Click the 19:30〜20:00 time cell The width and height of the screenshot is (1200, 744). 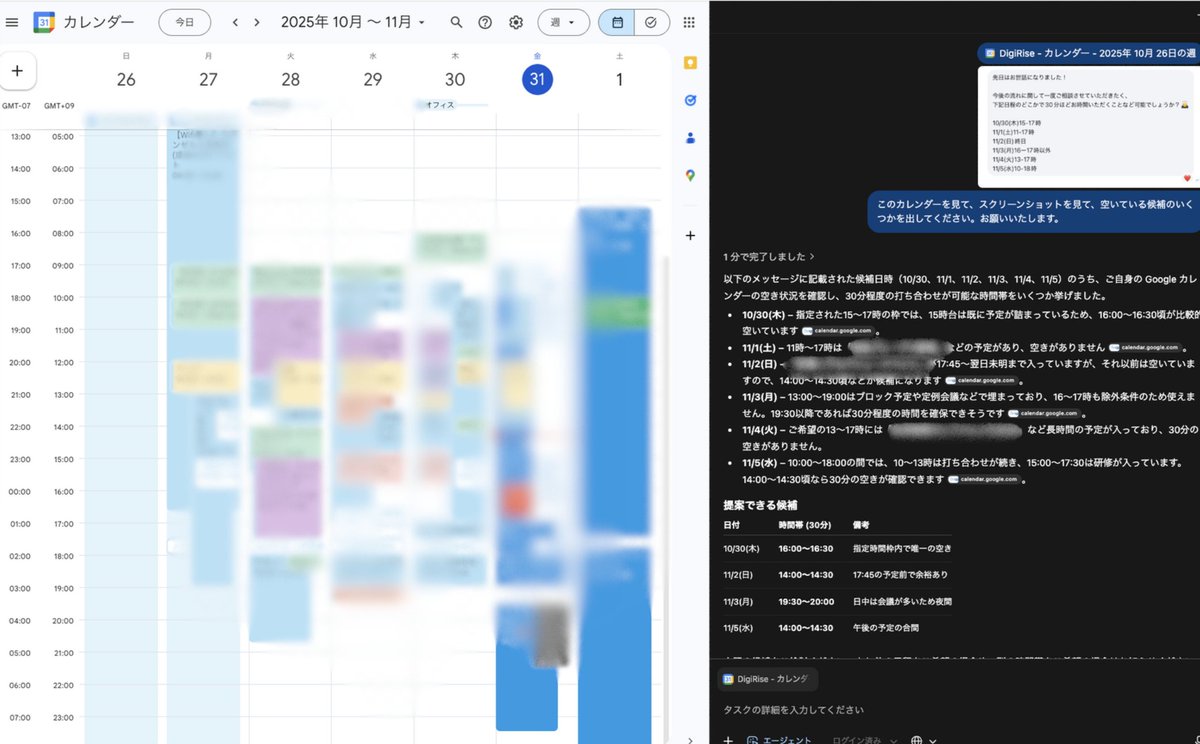806,601
